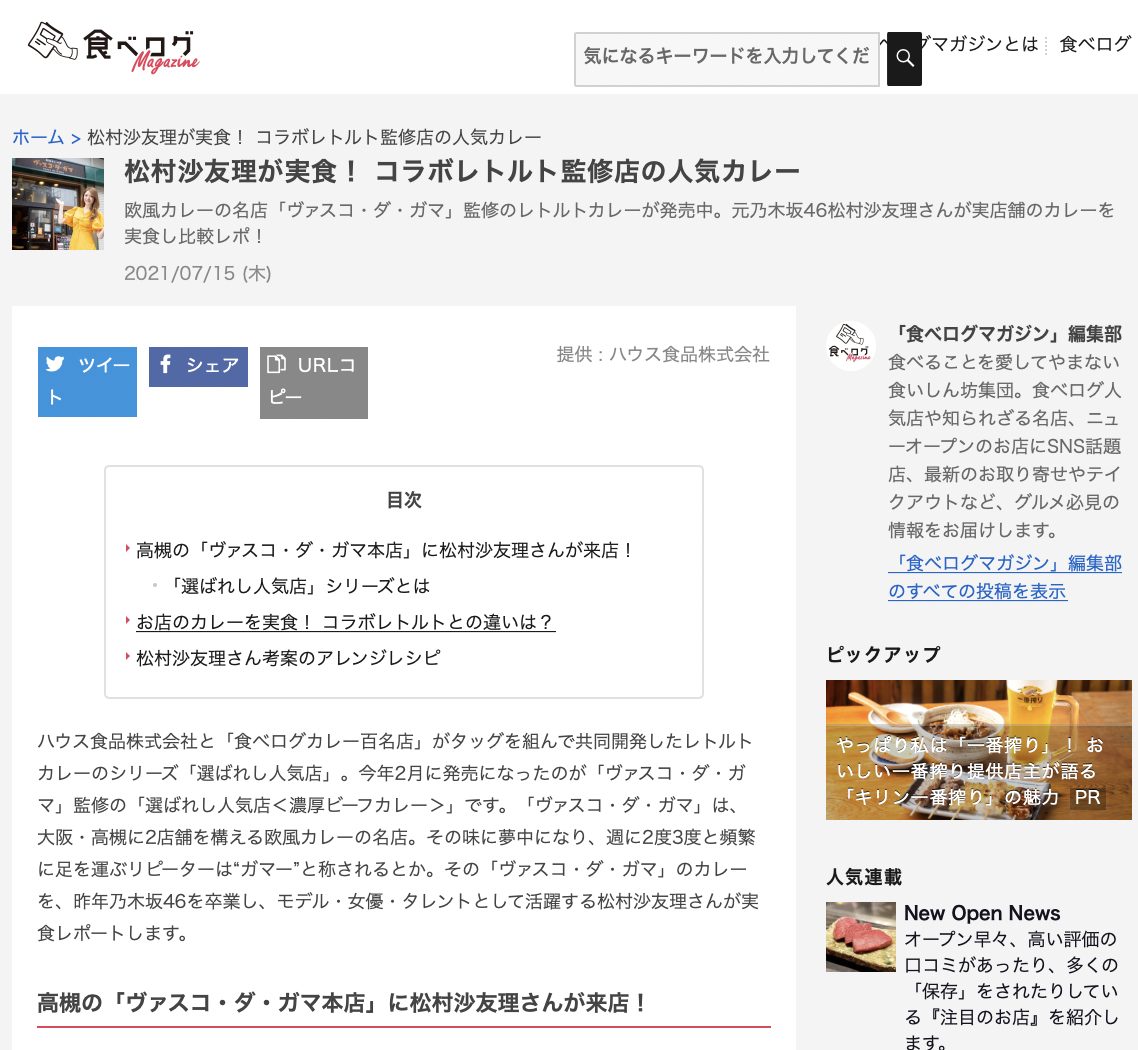Open the ホーム breadcrumb link
Viewport: 1138px width, 1050px height.
pos(38,137)
